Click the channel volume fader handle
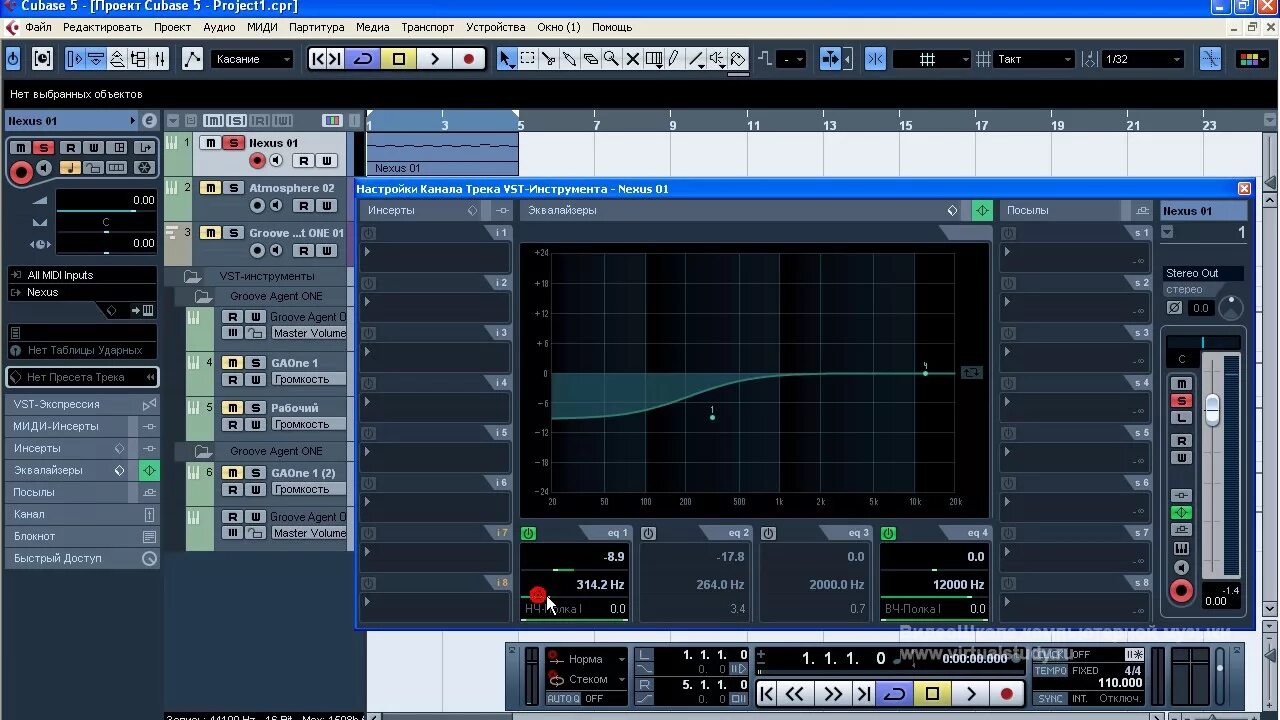The height and width of the screenshot is (720, 1280). click(1212, 409)
